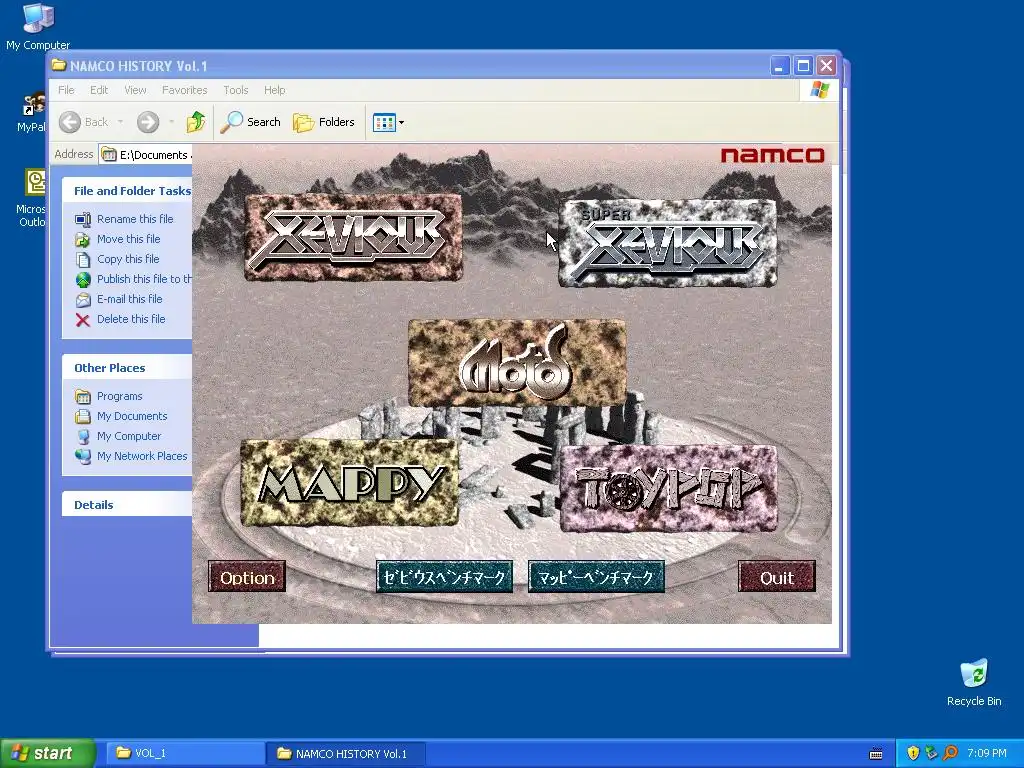The image size is (1024, 768).
Task: Choose Delete this file link
Action: point(131,319)
